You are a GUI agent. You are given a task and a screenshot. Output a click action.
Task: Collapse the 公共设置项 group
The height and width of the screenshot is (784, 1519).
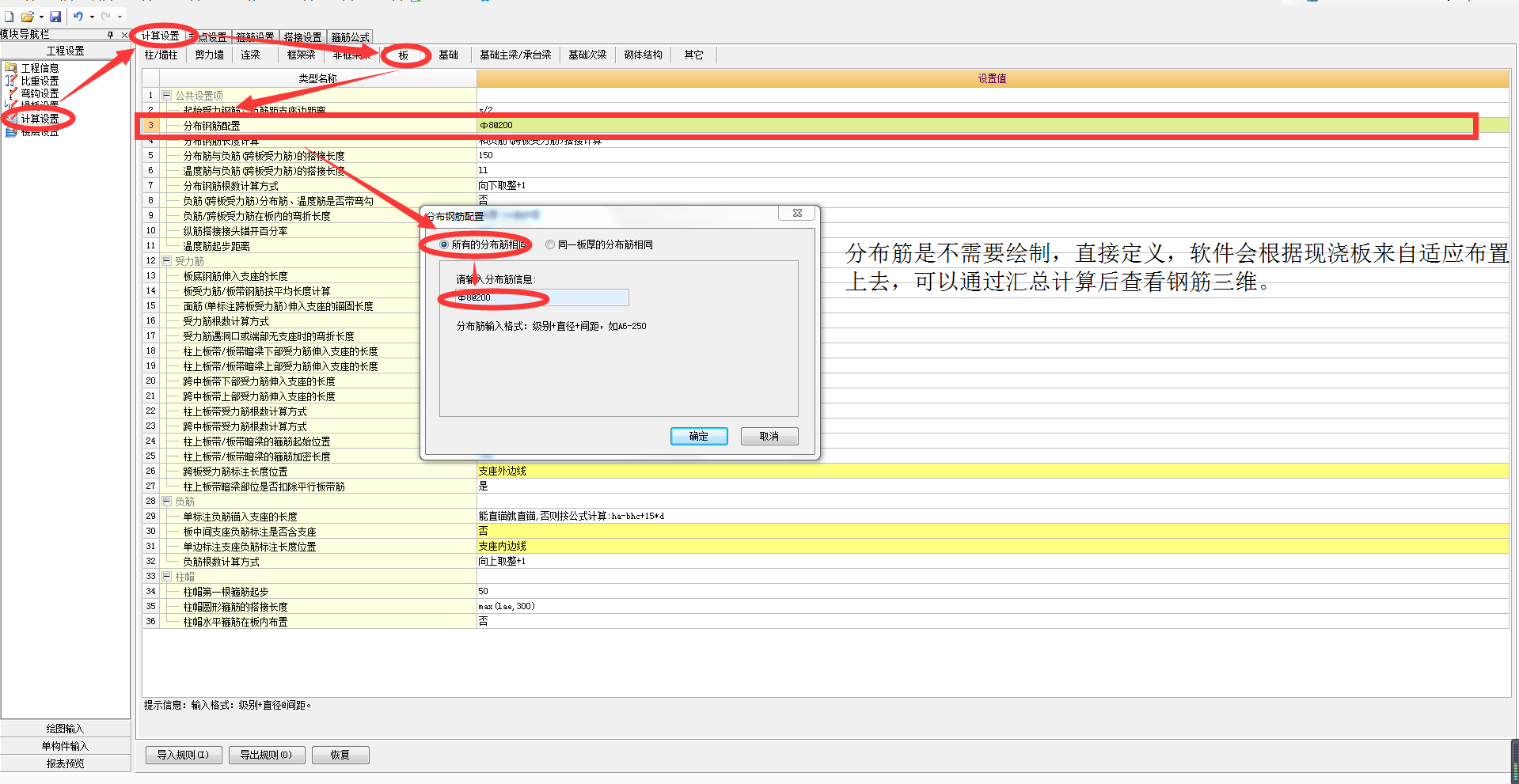pos(167,95)
